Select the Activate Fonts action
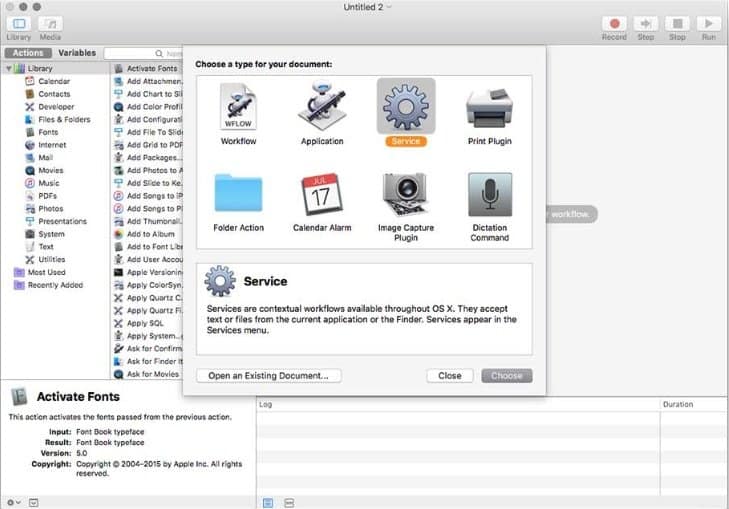Image resolution: width=729 pixels, height=509 pixels. tap(148, 68)
